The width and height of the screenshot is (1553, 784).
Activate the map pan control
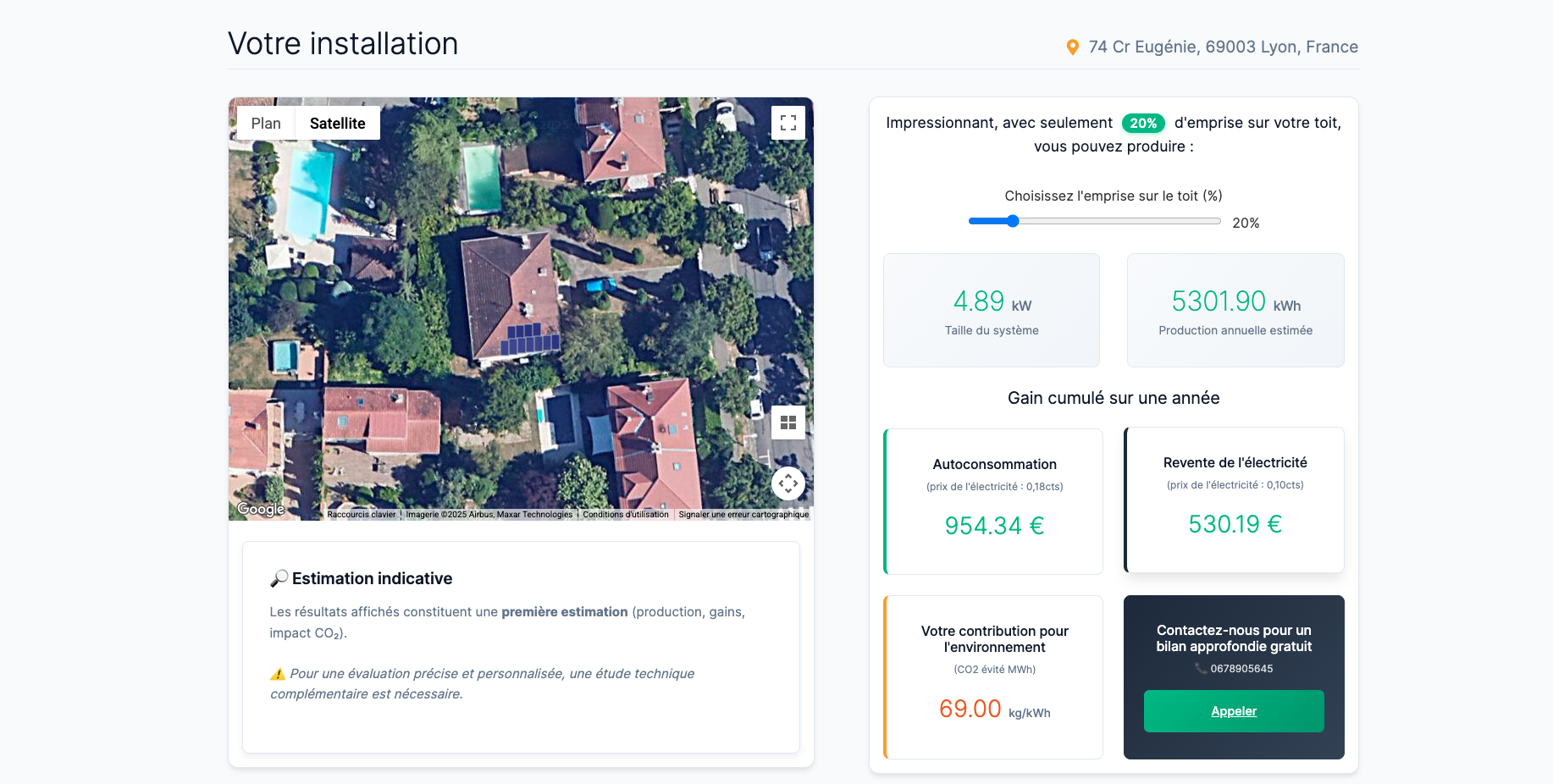[788, 483]
